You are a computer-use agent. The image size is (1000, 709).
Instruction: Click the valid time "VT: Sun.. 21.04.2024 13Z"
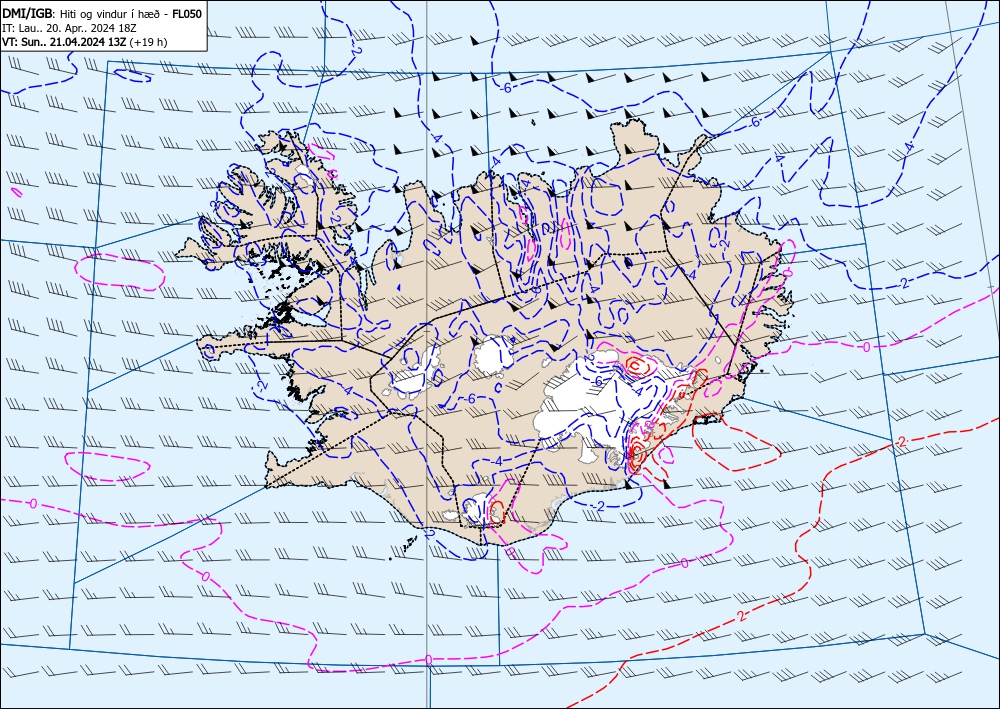64,42
